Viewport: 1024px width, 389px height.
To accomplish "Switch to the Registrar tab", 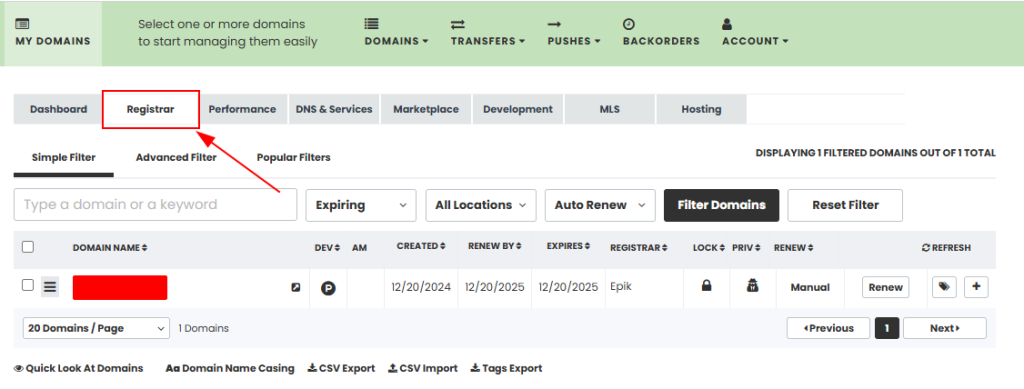I will 151,109.
